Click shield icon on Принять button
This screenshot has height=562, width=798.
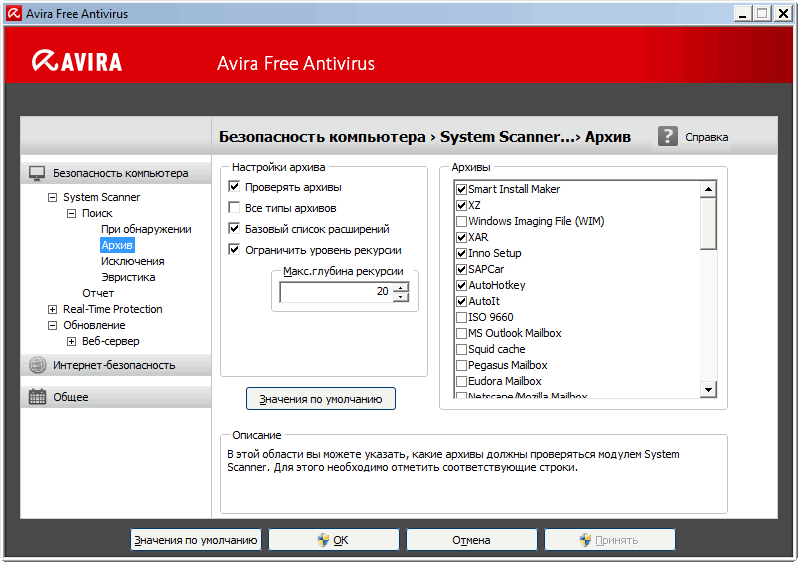[x=585, y=540]
